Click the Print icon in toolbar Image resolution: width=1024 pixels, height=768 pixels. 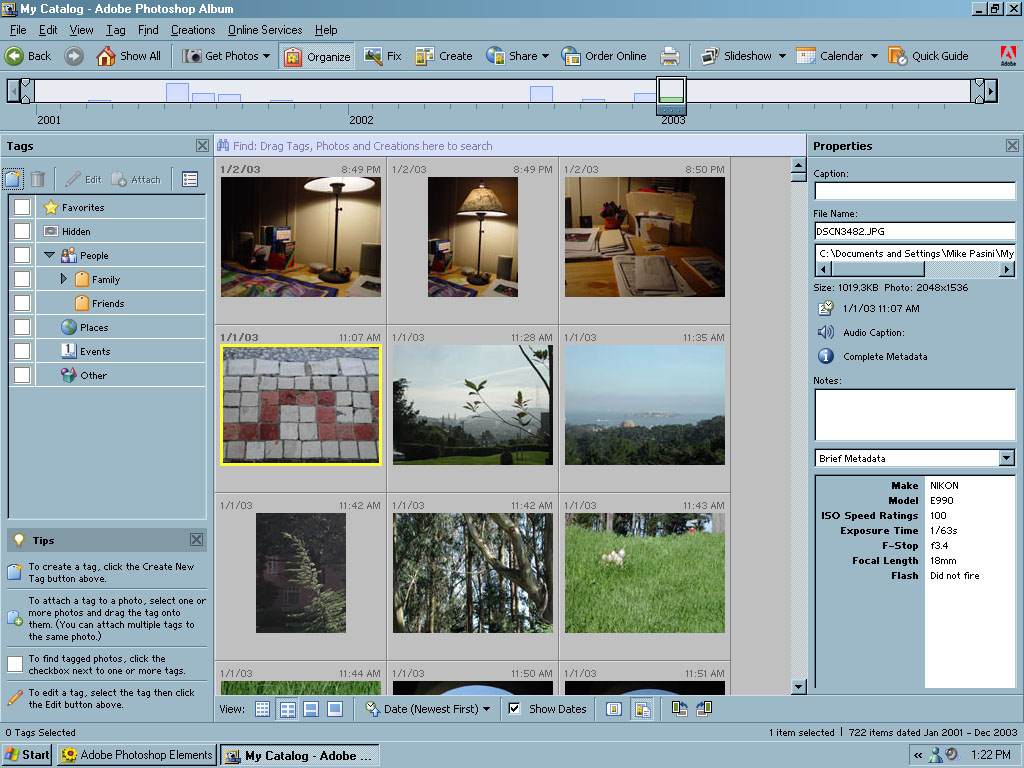click(x=670, y=56)
